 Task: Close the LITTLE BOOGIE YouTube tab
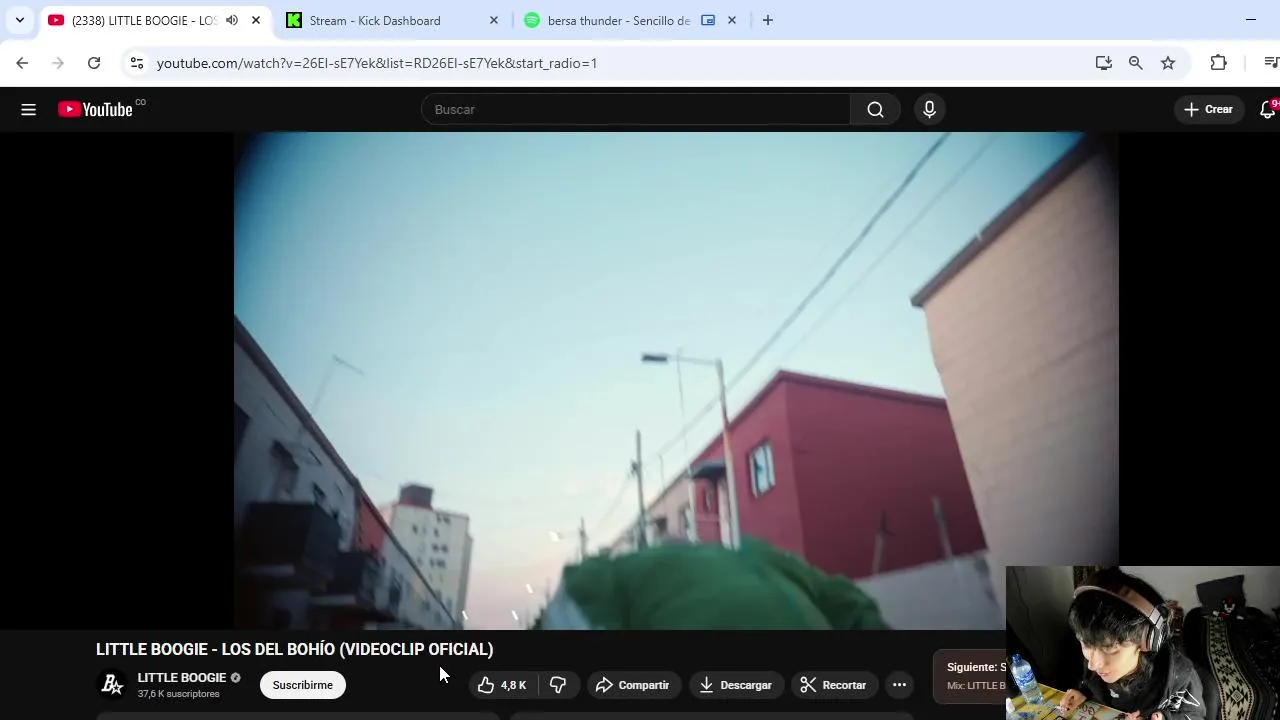pyautogui.click(x=256, y=20)
